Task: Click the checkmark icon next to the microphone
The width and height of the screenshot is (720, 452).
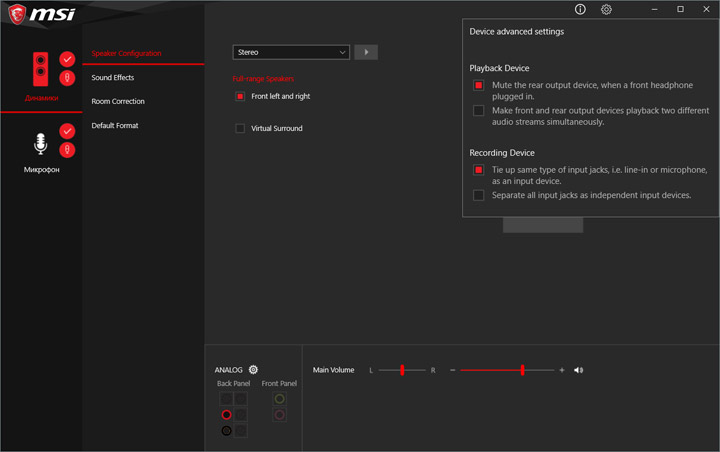Action: [67, 131]
